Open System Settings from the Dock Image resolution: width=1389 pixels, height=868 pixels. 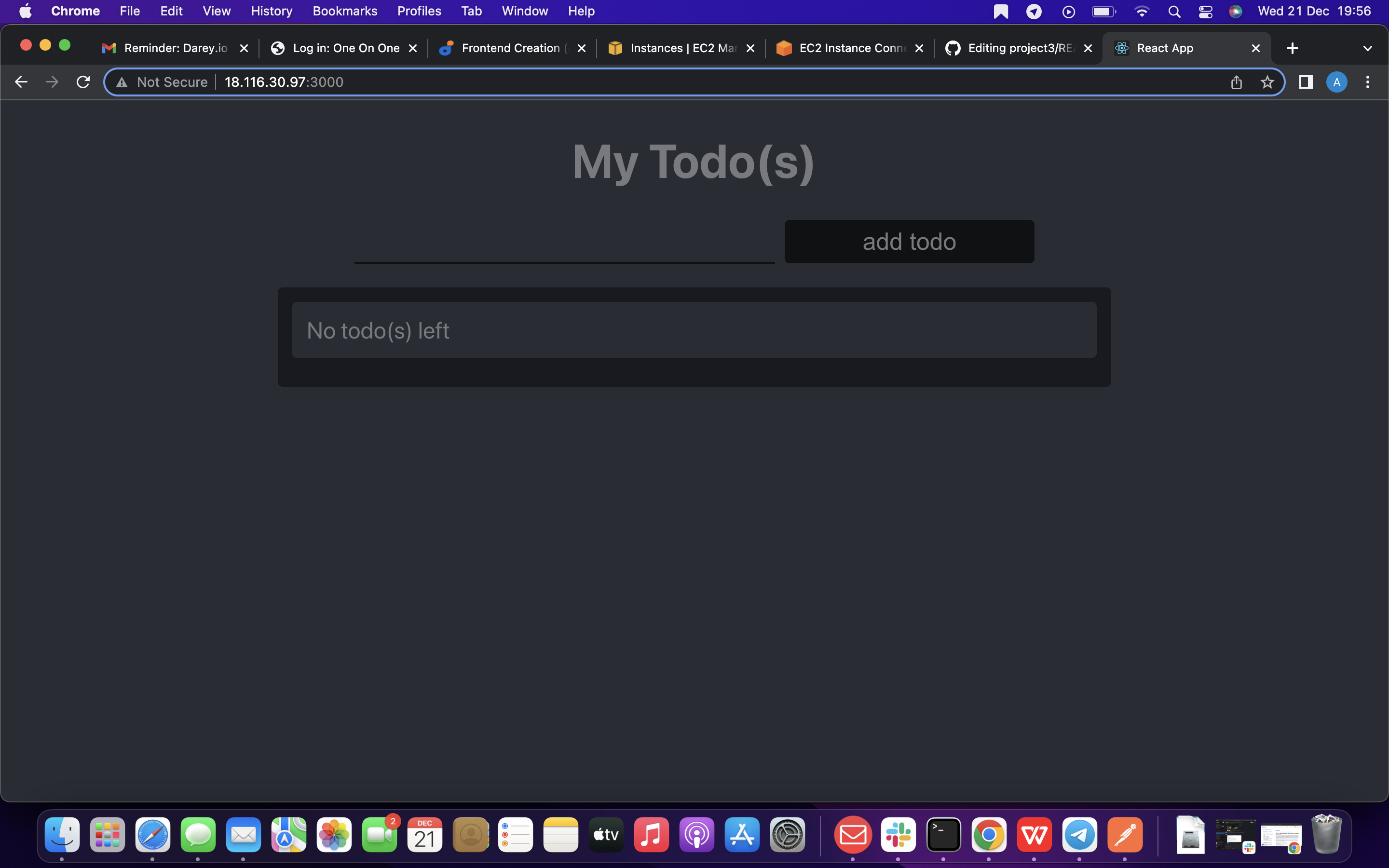[x=787, y=834]
